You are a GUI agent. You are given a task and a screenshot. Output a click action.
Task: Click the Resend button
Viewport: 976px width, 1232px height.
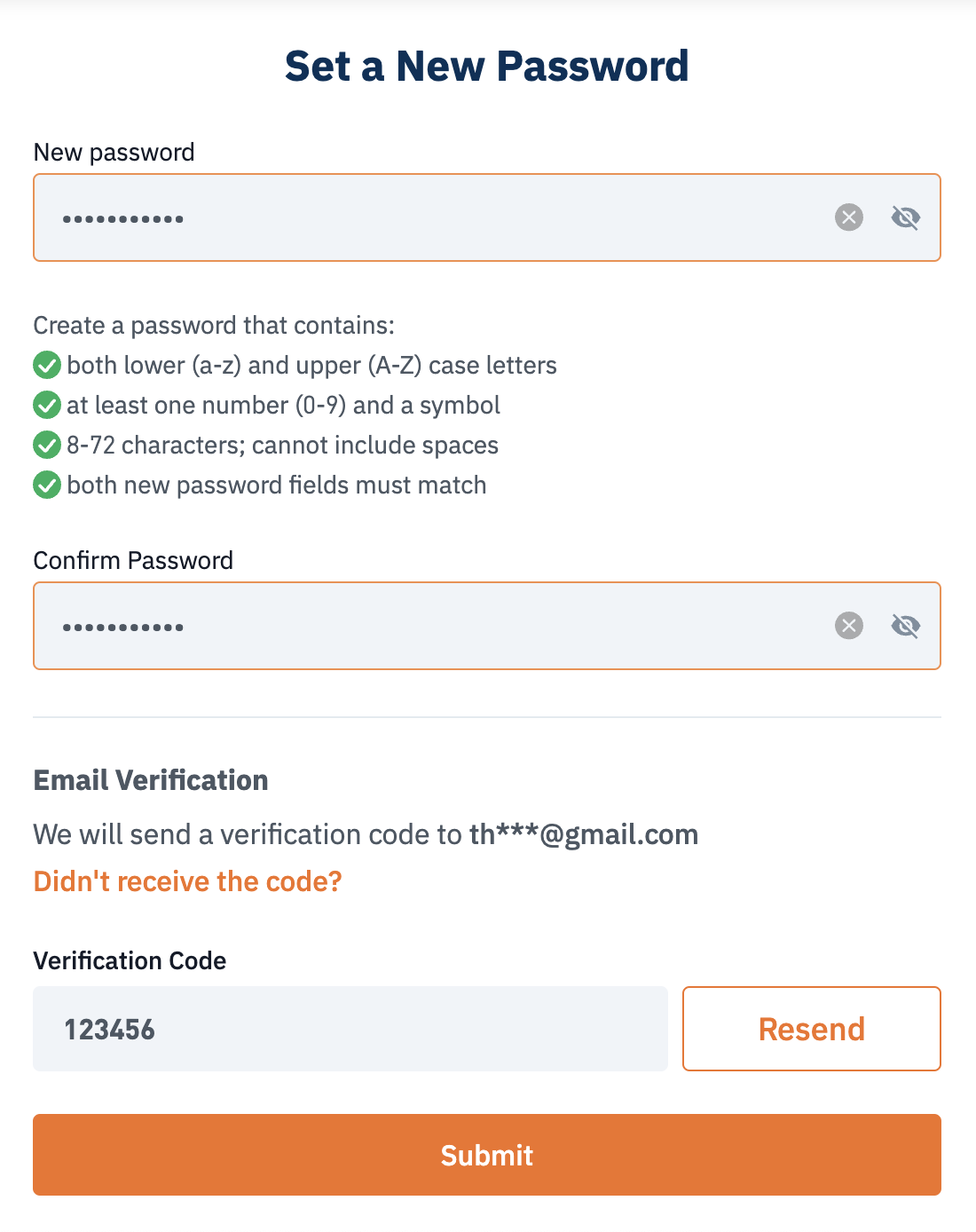[x=811, y=1029]
